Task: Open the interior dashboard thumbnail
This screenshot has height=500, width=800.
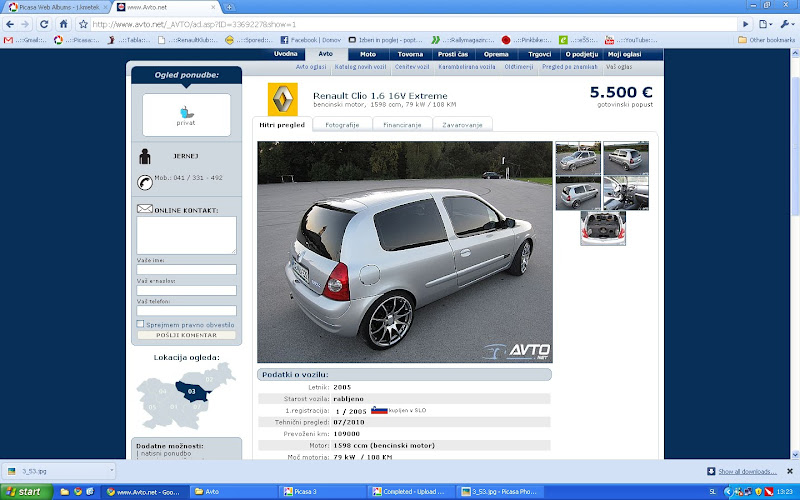Action: tap(626, 193)
